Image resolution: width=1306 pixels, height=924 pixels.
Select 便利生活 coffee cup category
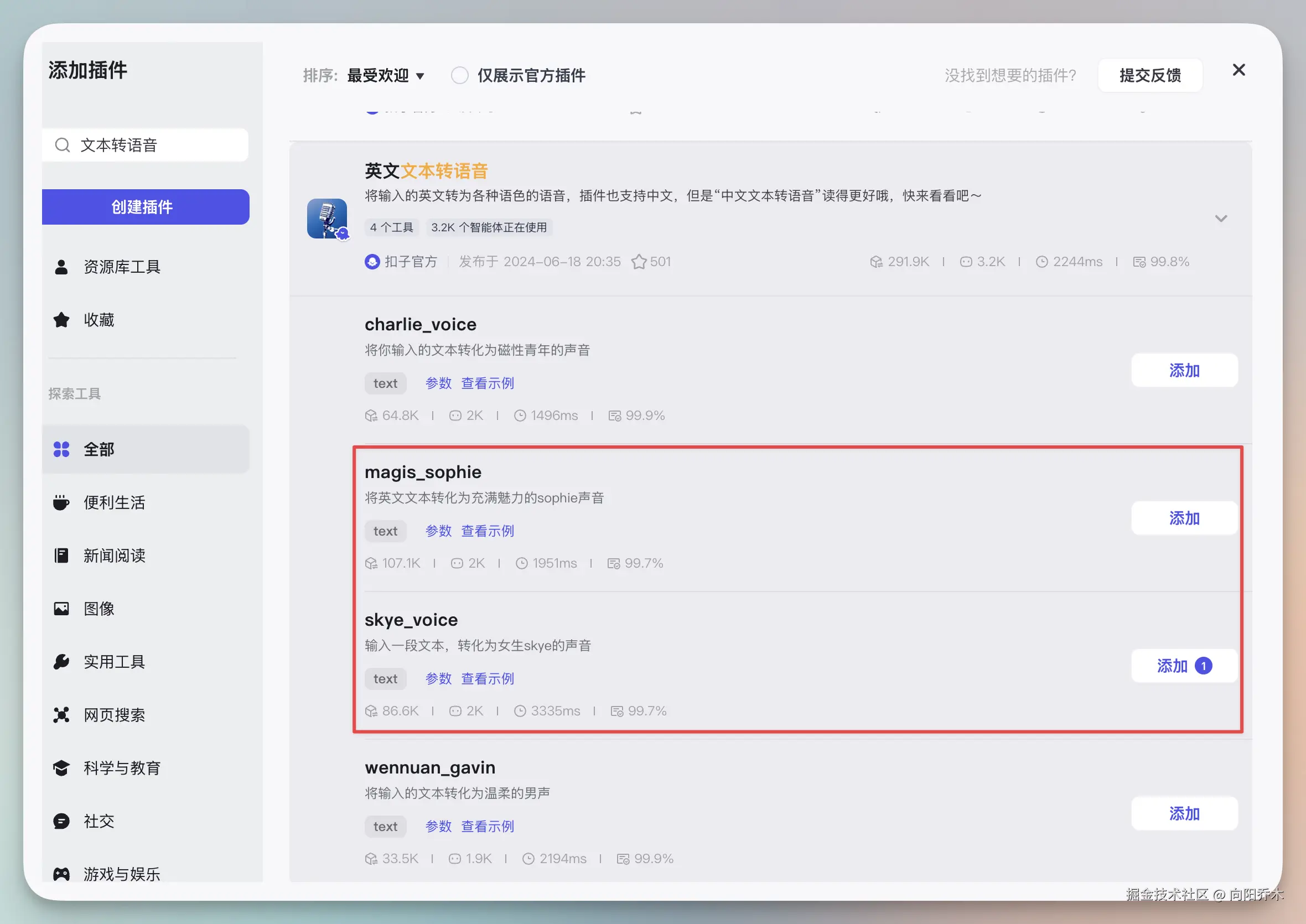tap(114, 502)
